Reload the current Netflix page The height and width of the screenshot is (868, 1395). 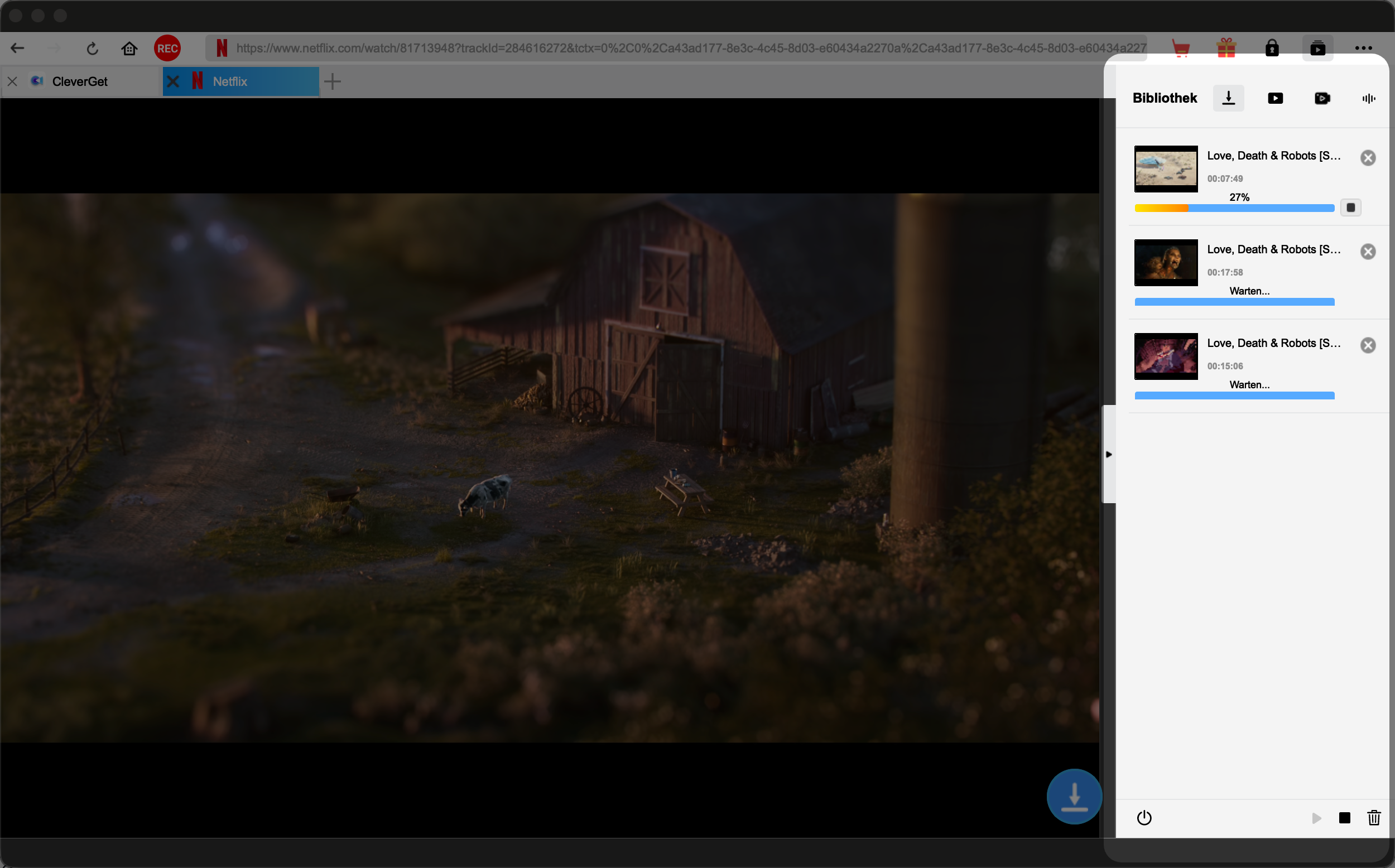point(93,49)
